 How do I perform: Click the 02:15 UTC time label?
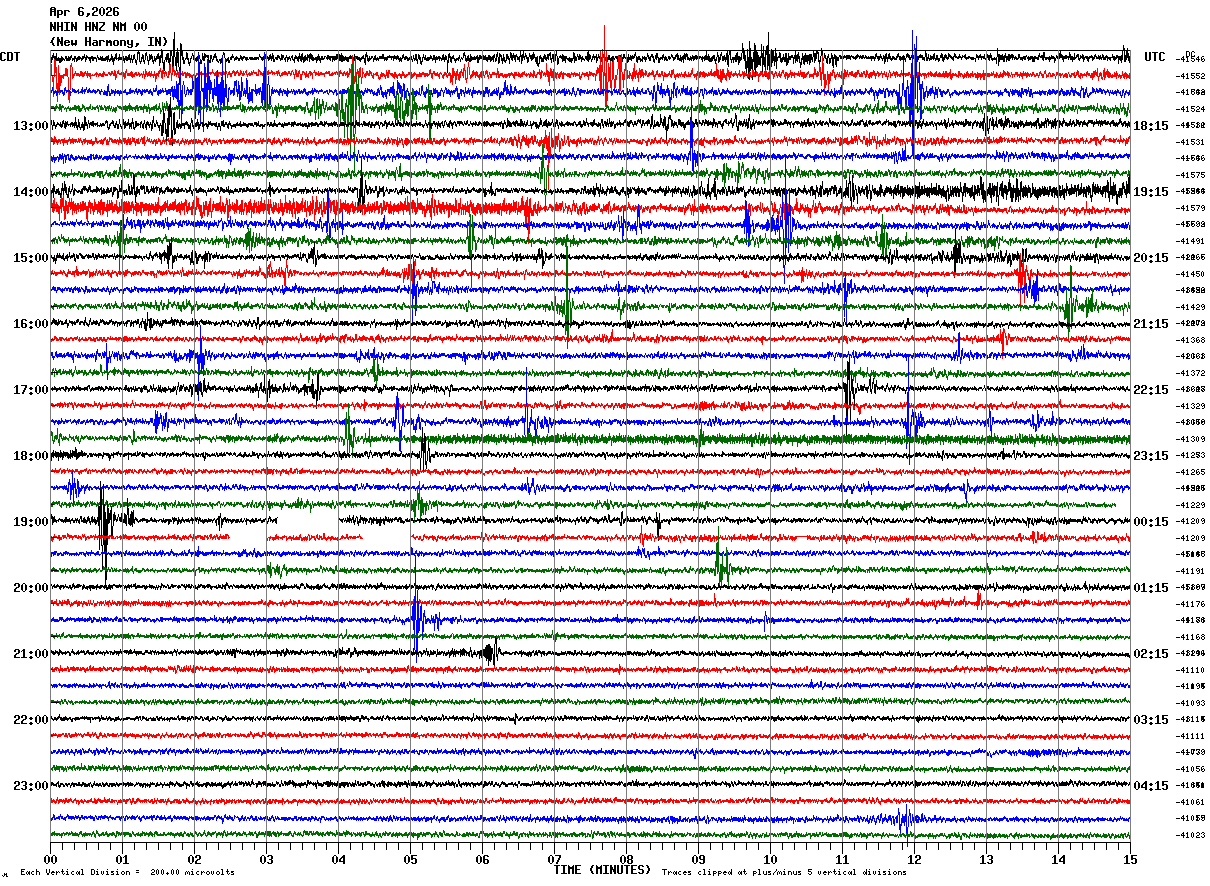1151,654
